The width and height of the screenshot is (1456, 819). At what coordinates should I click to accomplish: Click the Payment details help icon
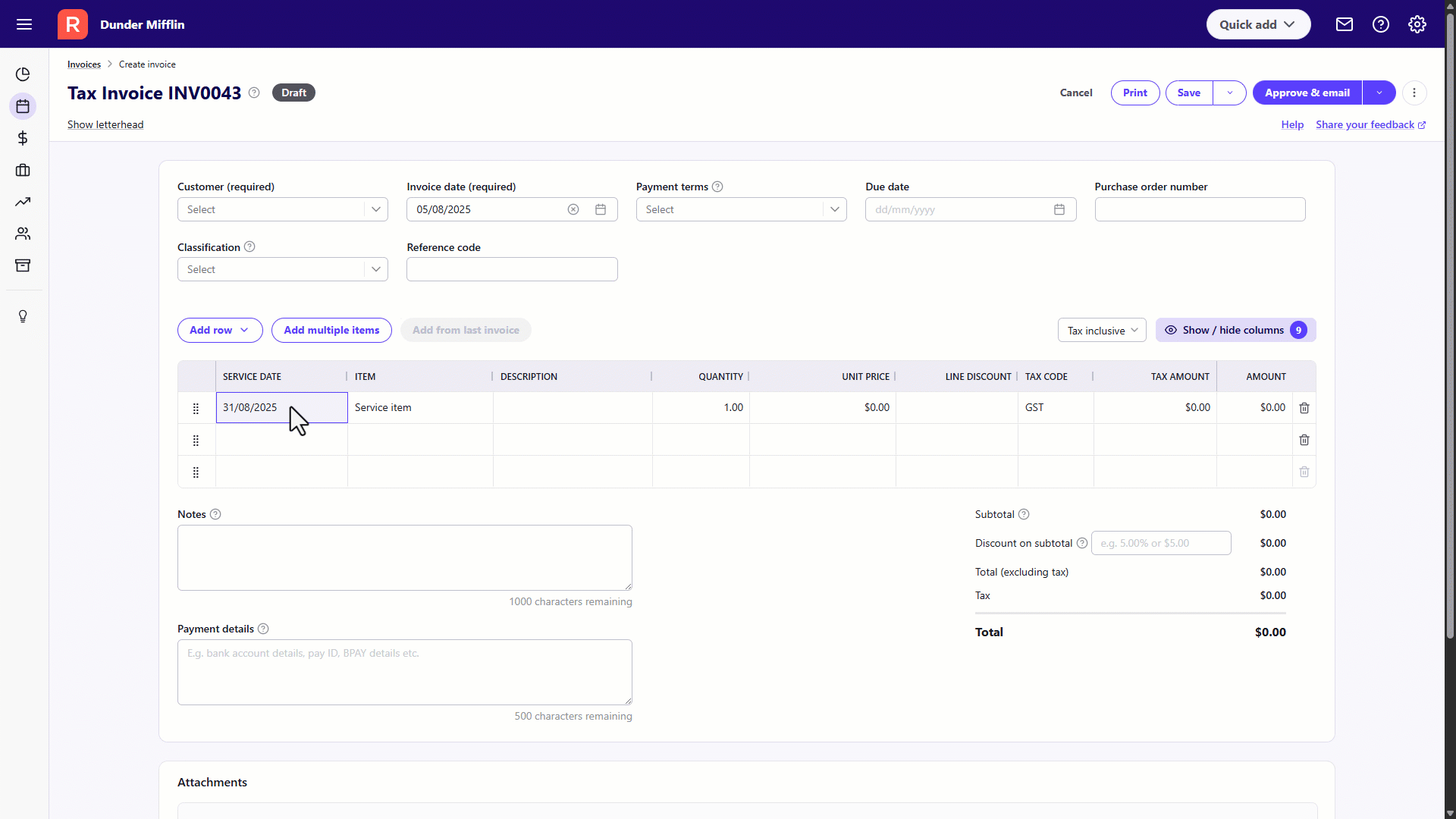(x=263, y=629)
